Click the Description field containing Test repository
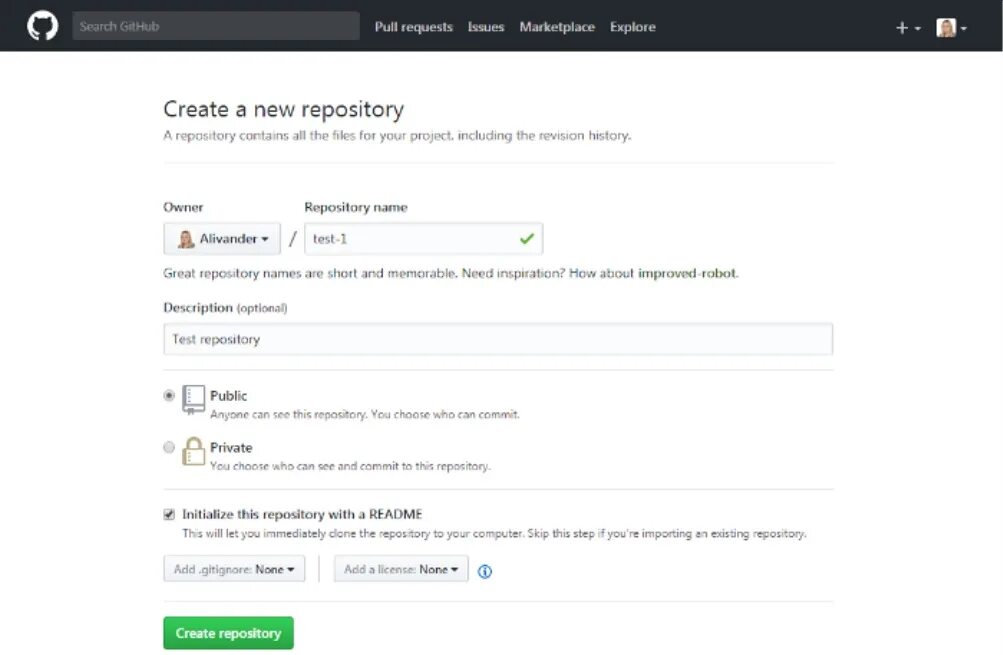 (498, 339)
